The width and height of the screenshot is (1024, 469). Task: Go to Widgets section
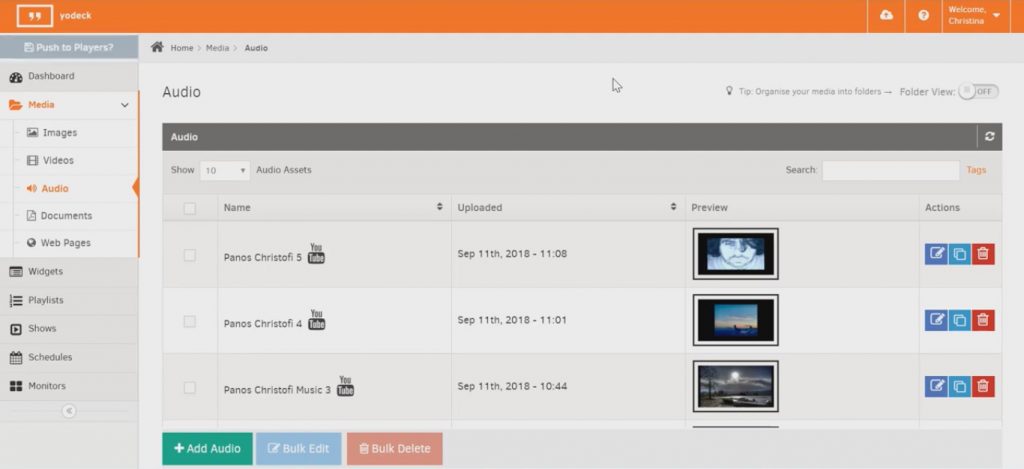pyautogui.click(x=69, y=271)
